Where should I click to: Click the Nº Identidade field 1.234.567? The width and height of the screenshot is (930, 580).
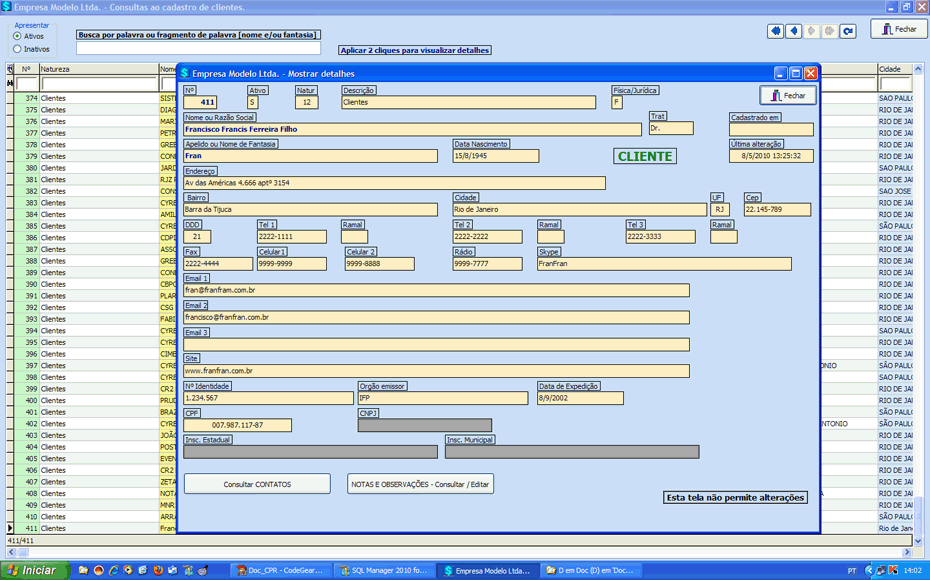(268, 398)
